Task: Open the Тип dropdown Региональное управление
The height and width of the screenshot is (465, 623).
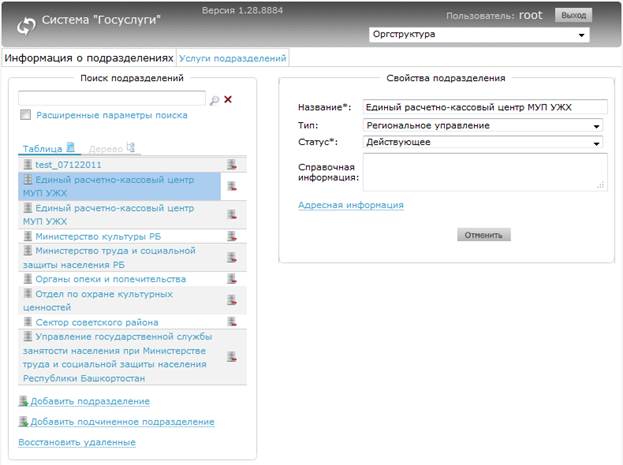Action: point(483,126)
